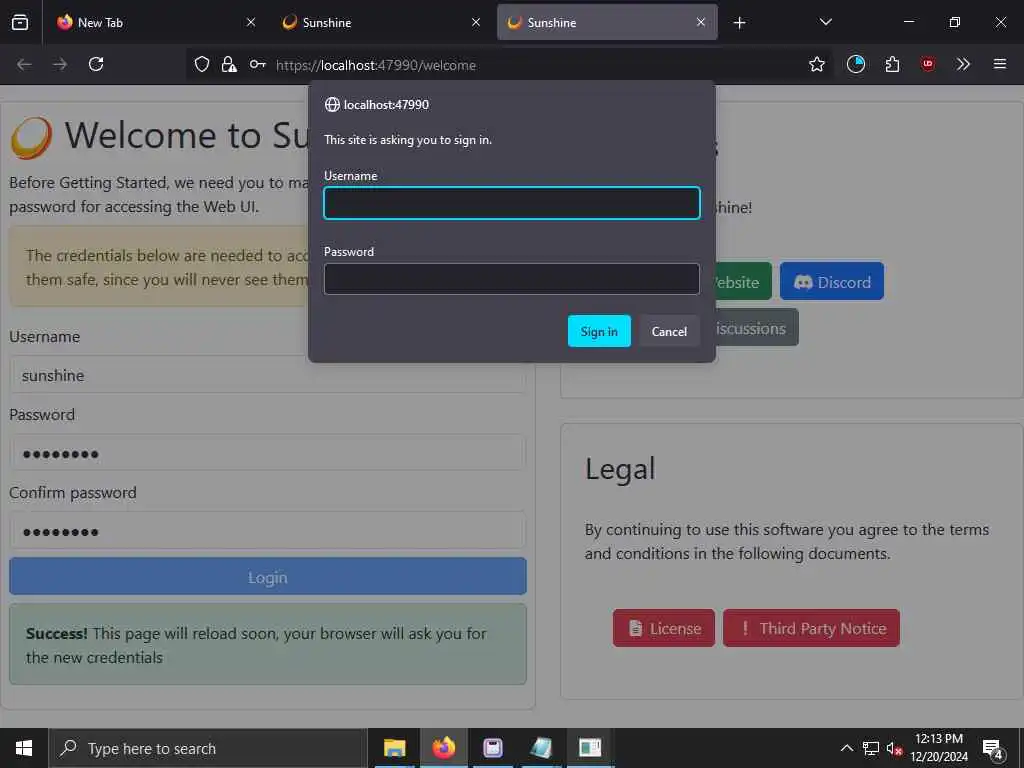The width and height of the screenshot is (1024, 768).
Task: Cancel the sign-in dialog
Action: (x=669, y=331)
